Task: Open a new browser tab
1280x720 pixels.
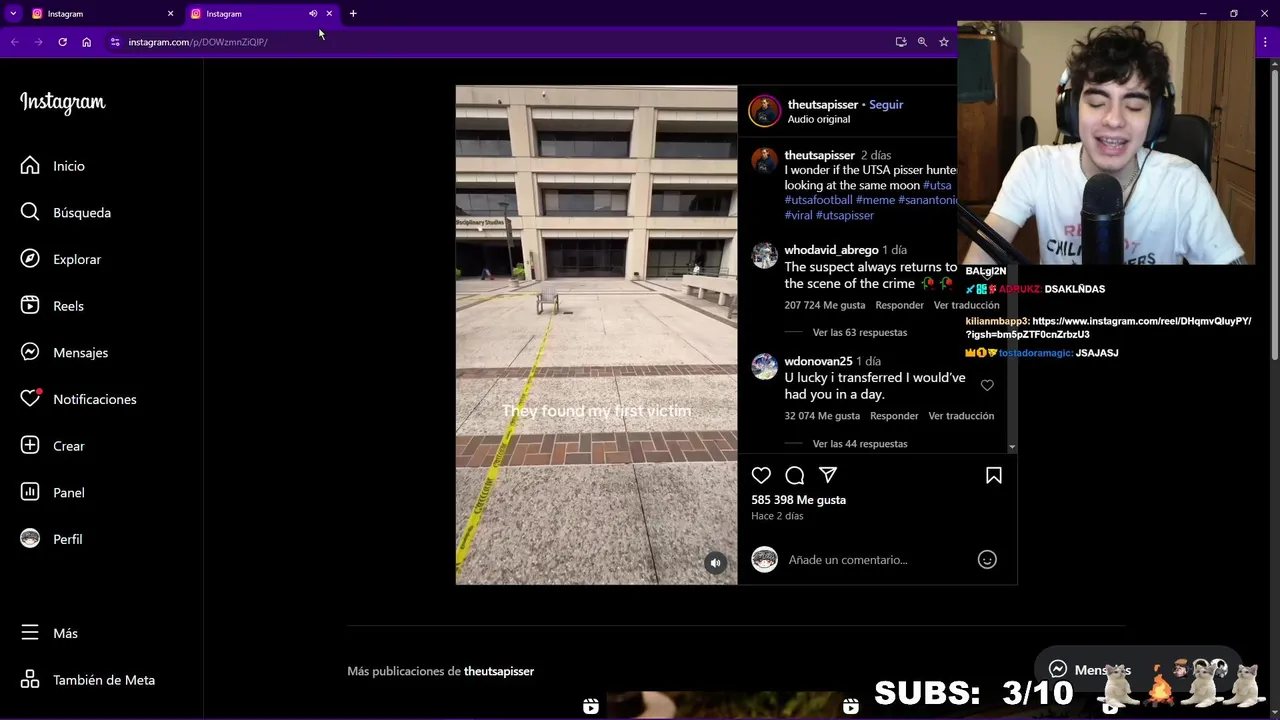Action: (x=353, y=14)
